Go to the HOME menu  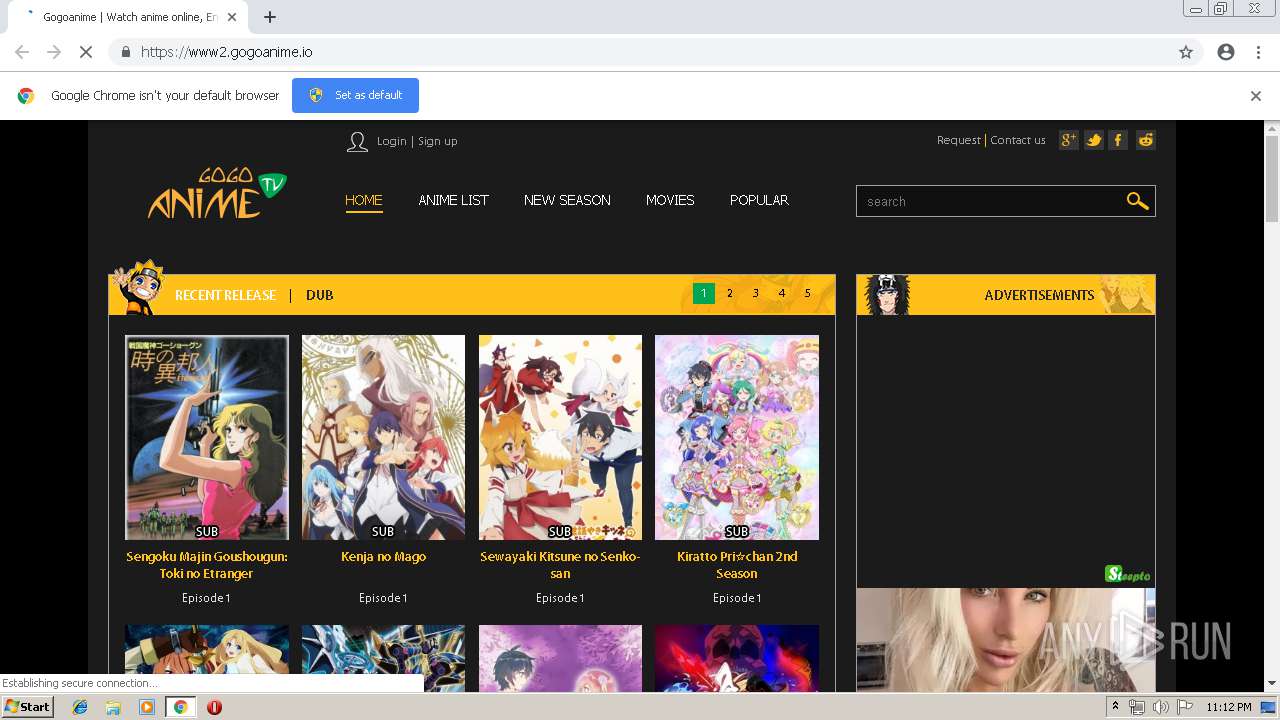(x=364, y=200)
